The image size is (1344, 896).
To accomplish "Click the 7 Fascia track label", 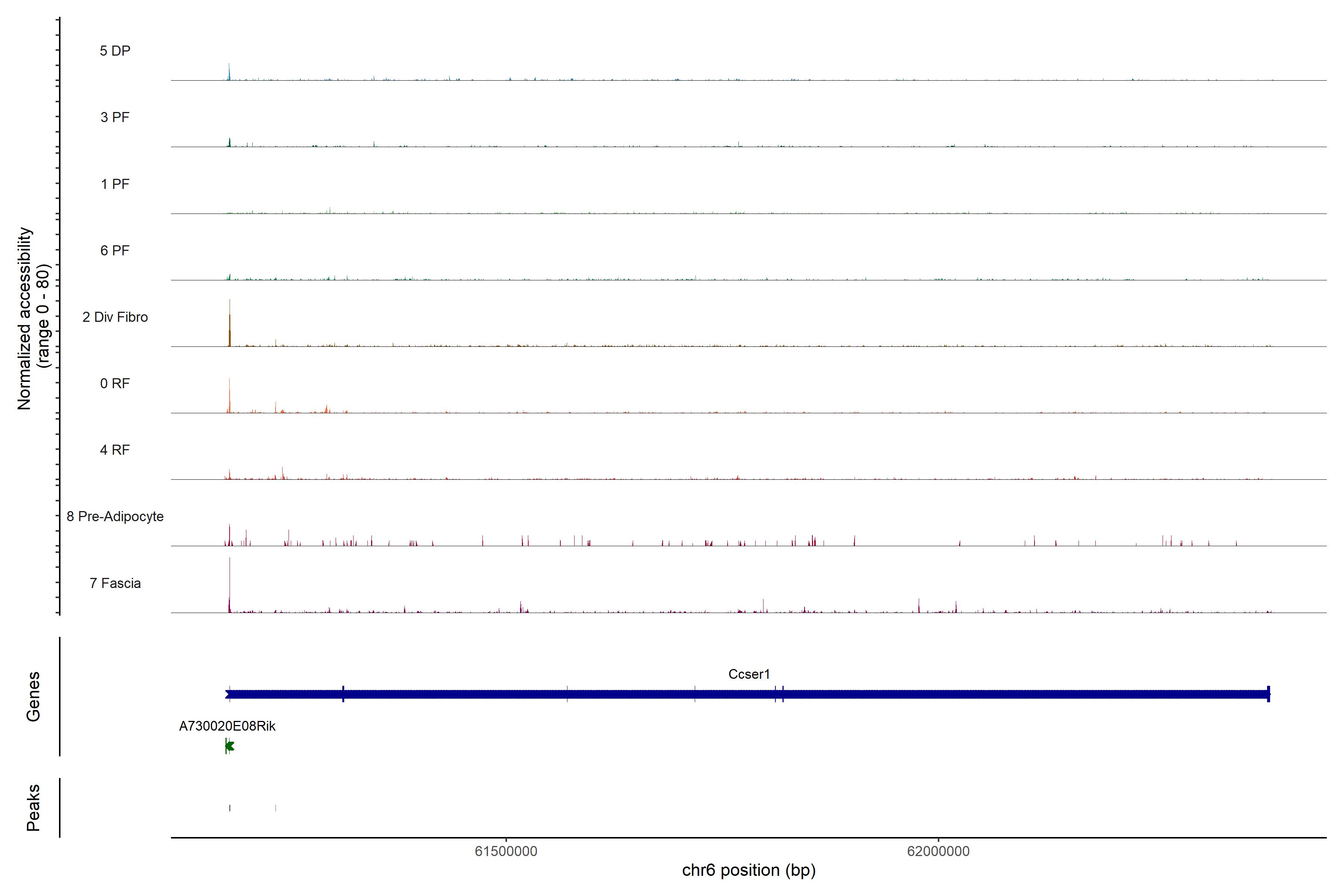I will pos(115,583).
